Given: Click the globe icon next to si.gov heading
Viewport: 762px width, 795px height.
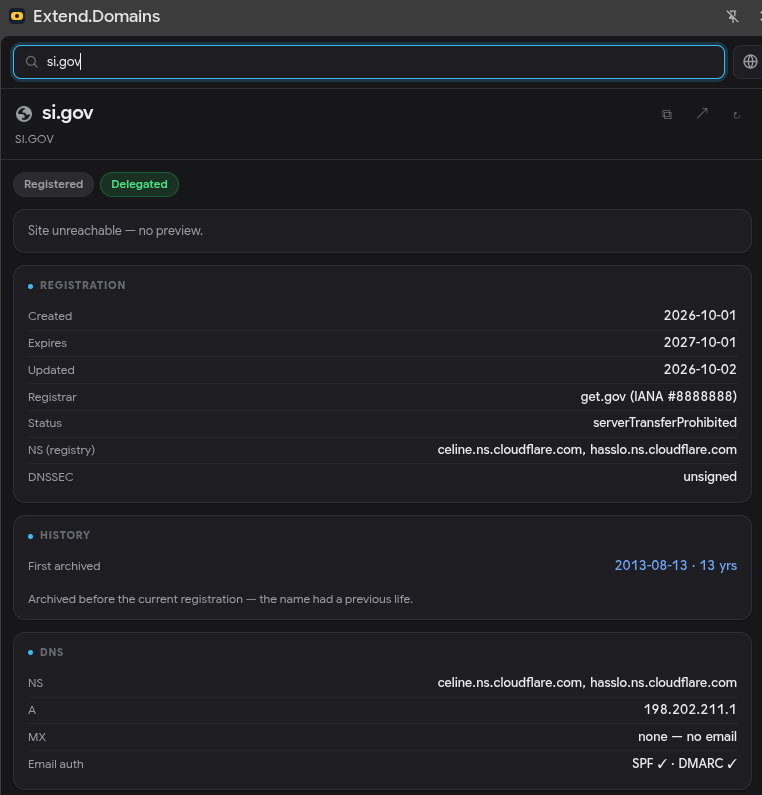Looking at the screenshot, I should pos(24,114).
